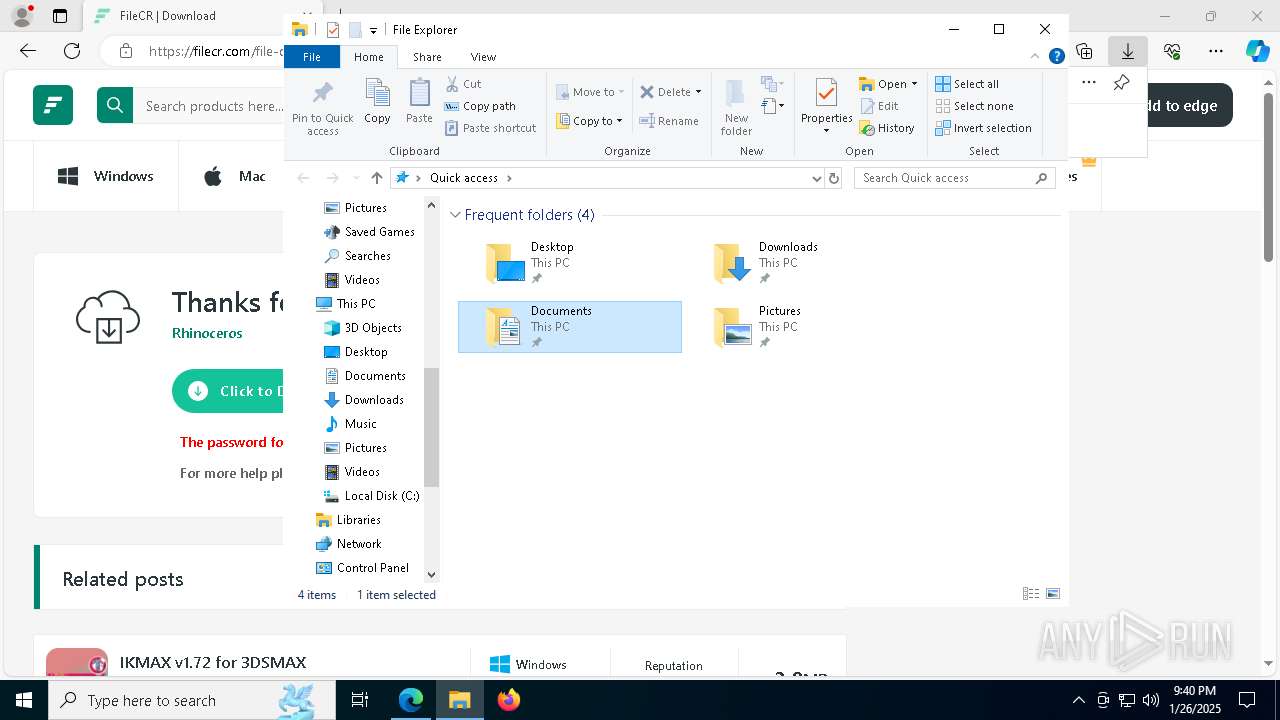1280x720 pixels.
Task: Open the Pictures frequent folder
Action: point(798,326)
